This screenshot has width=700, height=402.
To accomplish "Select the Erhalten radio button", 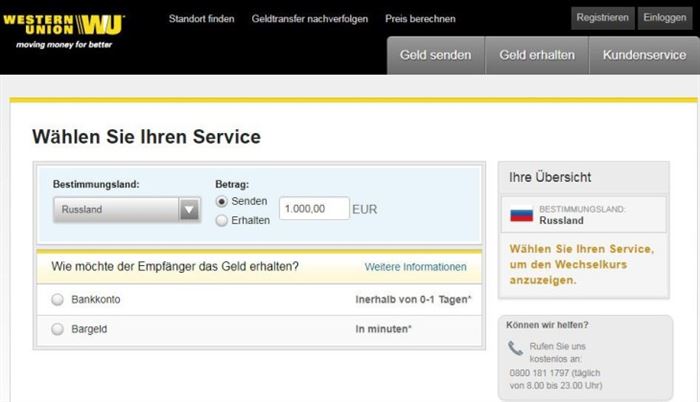I will (221, 221).
